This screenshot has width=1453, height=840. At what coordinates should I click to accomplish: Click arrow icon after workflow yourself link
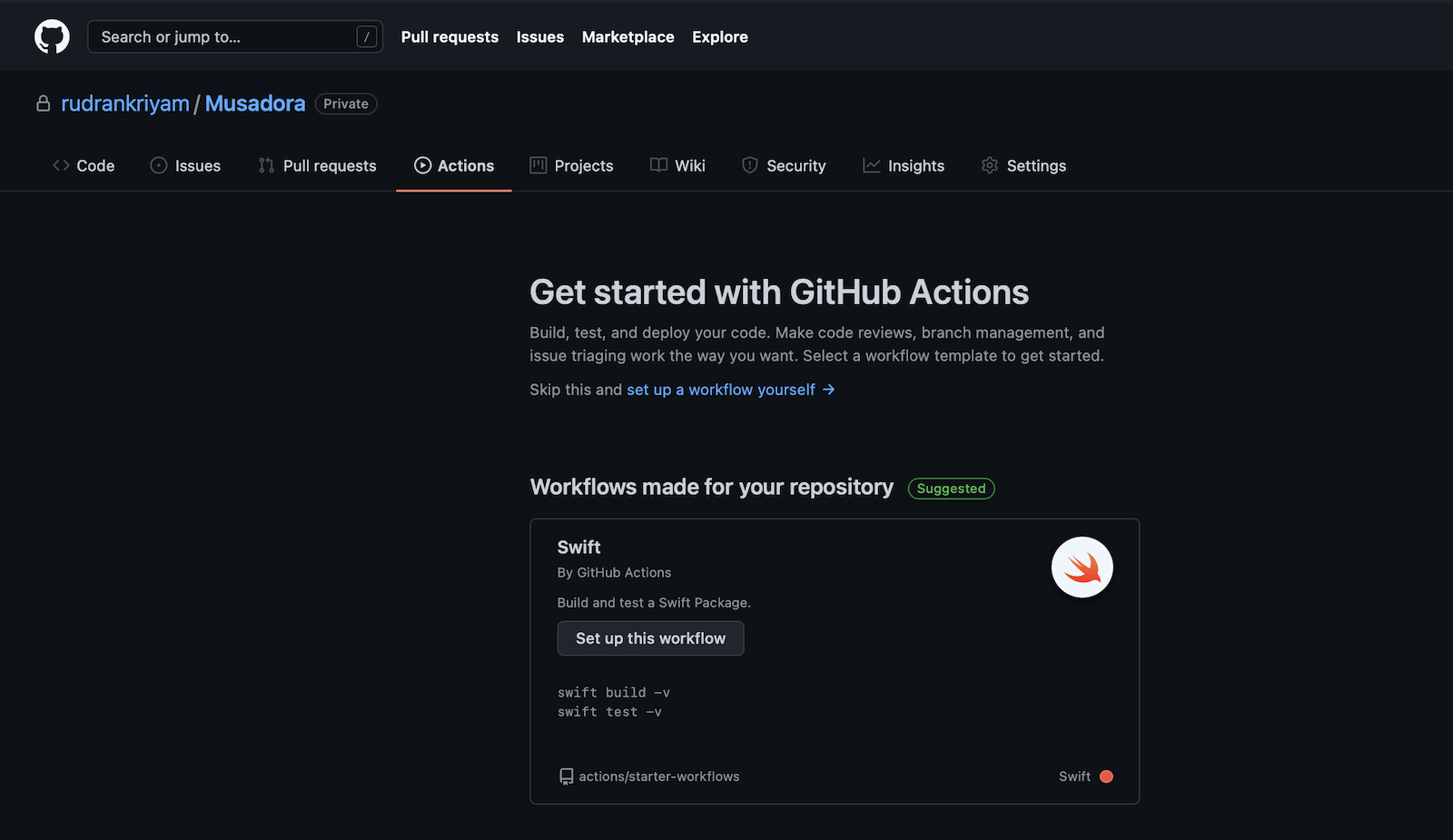tap(828, 390)
